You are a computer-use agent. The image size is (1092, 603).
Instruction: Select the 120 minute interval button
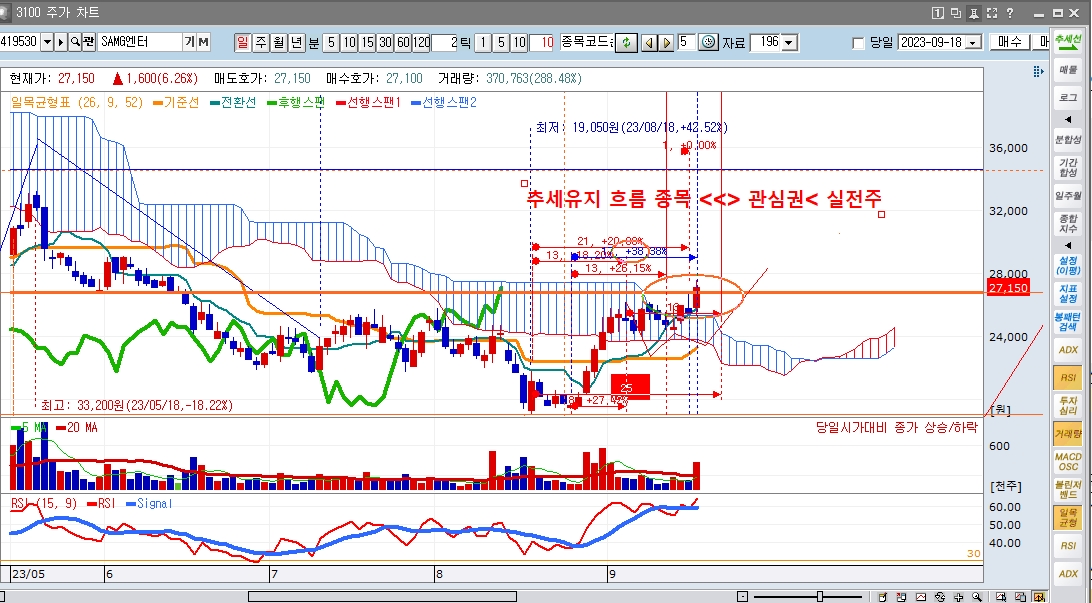tap(421, 42)
